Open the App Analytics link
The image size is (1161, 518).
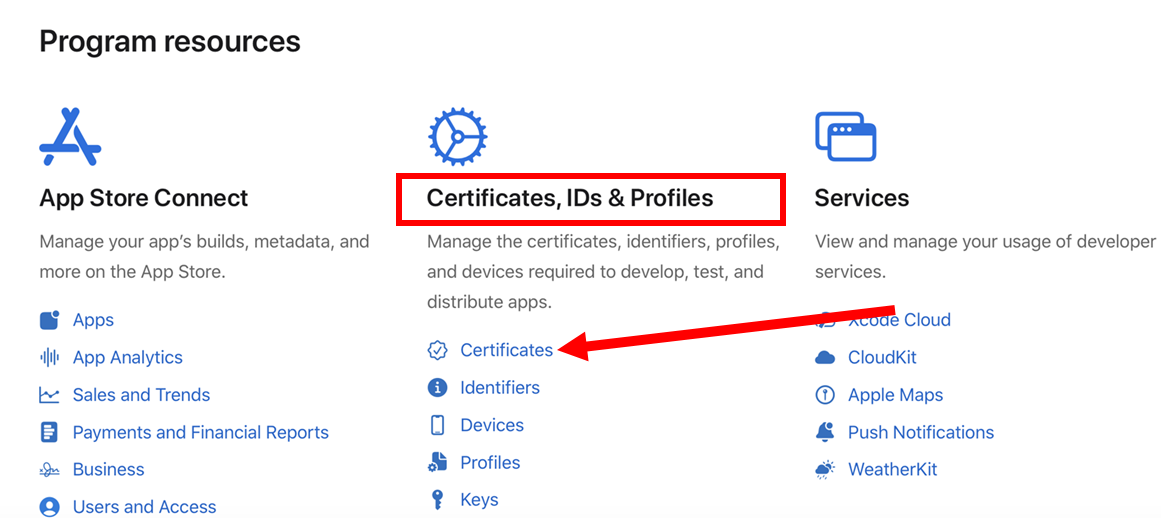127,357
